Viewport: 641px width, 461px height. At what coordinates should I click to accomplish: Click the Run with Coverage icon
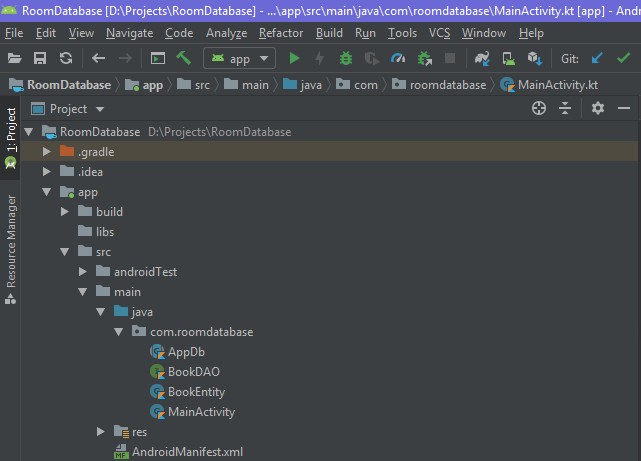[x=372, y=58]
